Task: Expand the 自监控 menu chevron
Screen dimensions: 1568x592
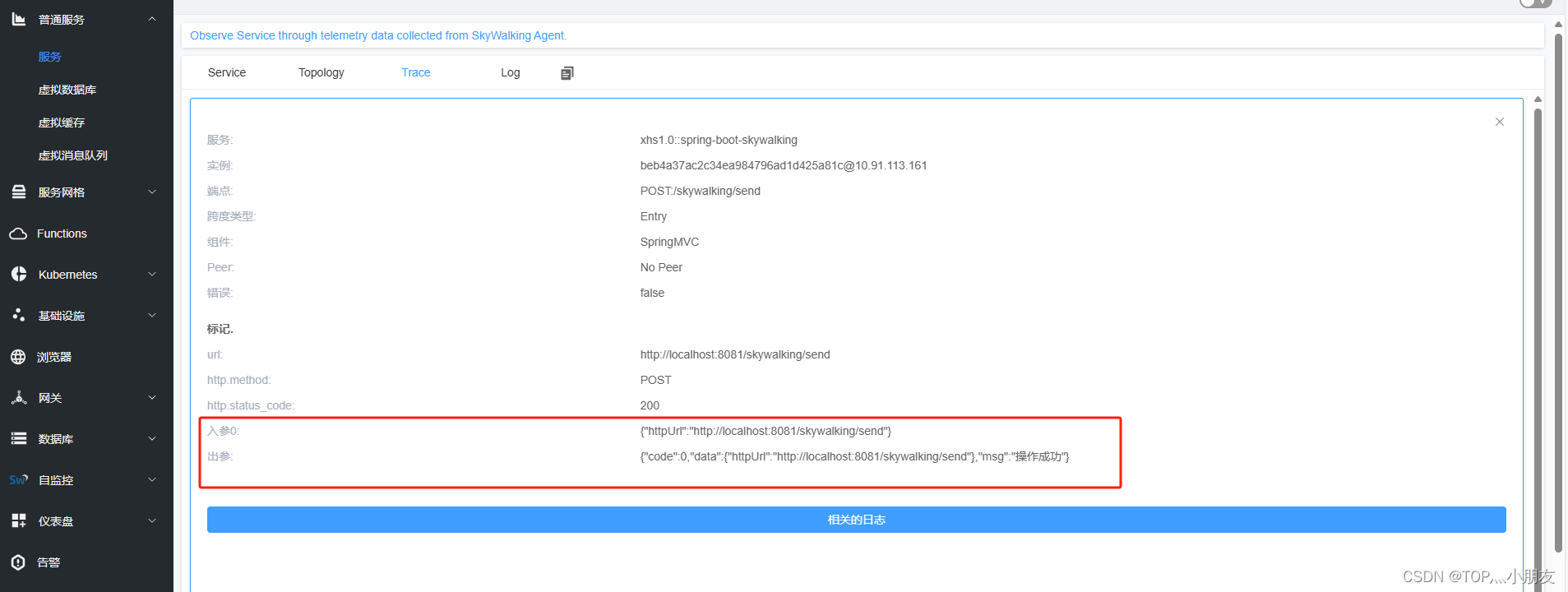Action: [x=152, y=479]
